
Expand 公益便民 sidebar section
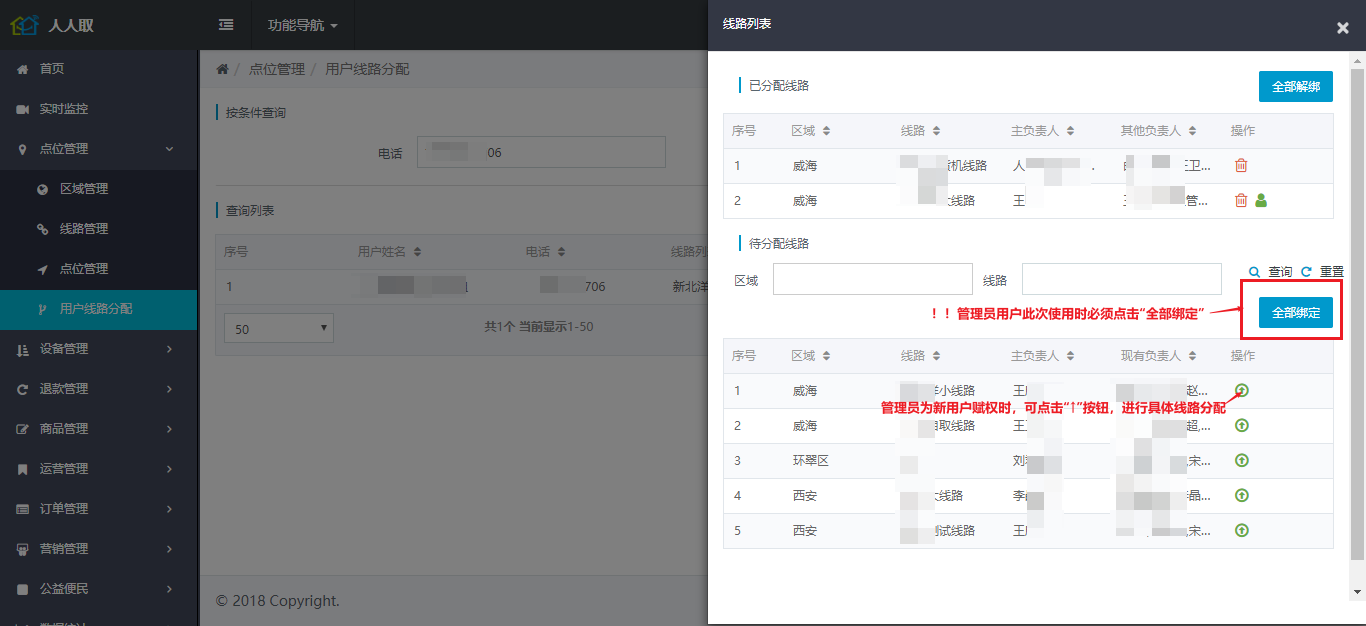[x=100, y=589]
